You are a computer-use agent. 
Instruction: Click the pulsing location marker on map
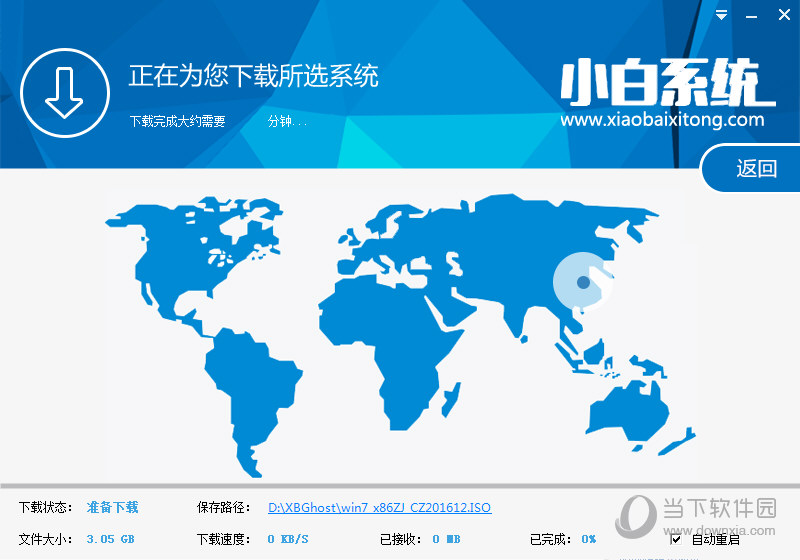click(583, 282)
